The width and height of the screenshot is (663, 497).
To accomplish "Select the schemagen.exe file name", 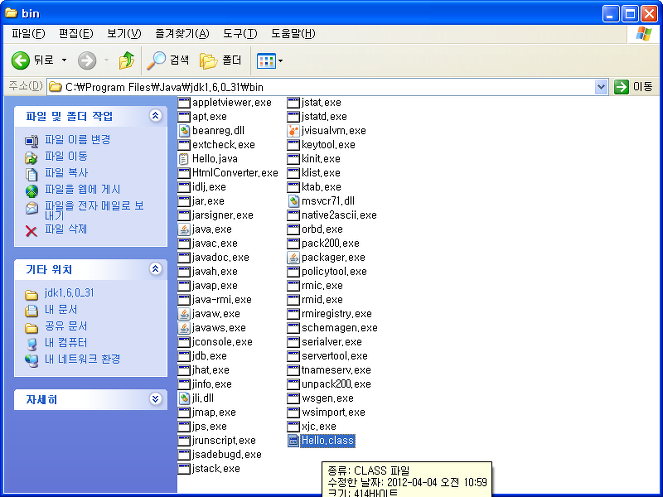I will (x=339, y=328).
